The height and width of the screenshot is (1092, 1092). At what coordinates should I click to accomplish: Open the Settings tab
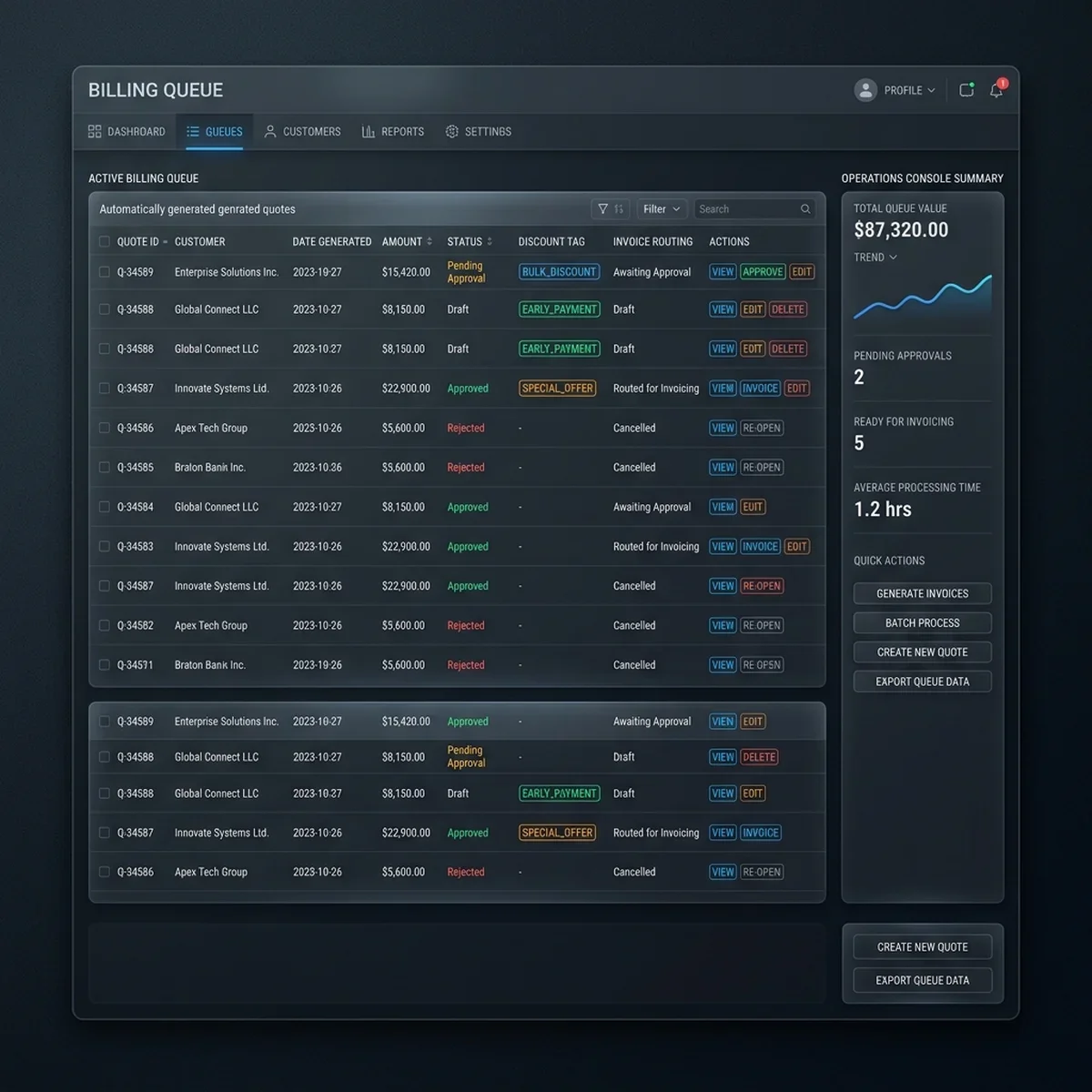click(479, 132)
